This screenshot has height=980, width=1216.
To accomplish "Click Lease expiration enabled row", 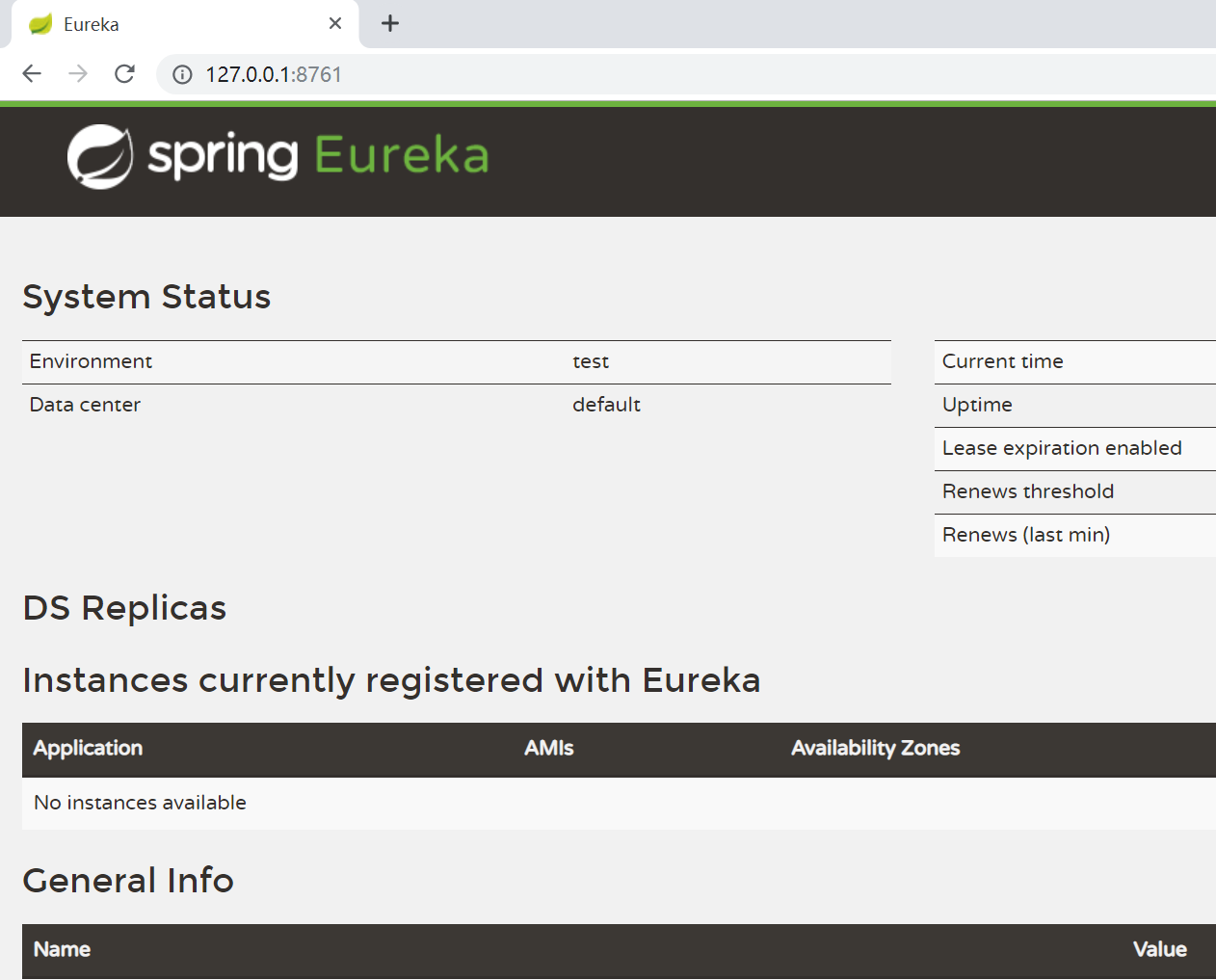I will coord(1075,448).
